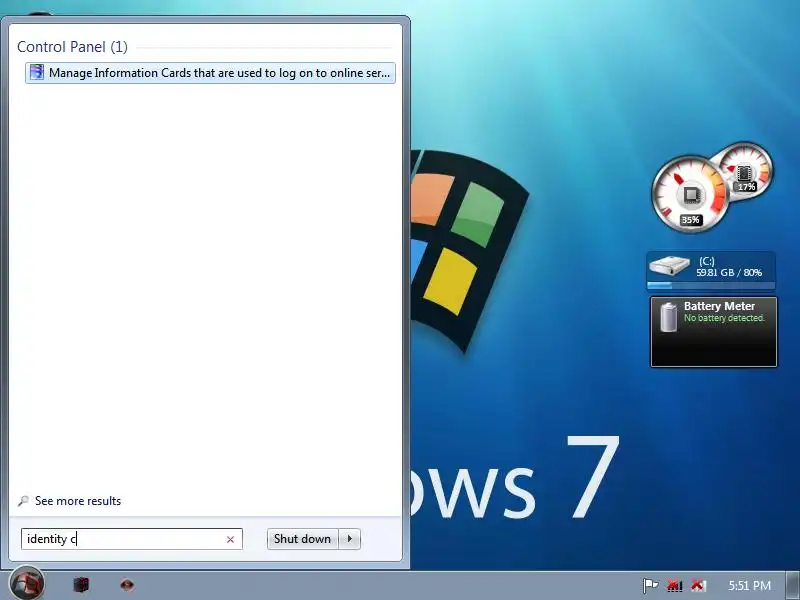This screenshot has width=800, height=600.
Task: Open Manage Information Cards search result
Action: 210,73
